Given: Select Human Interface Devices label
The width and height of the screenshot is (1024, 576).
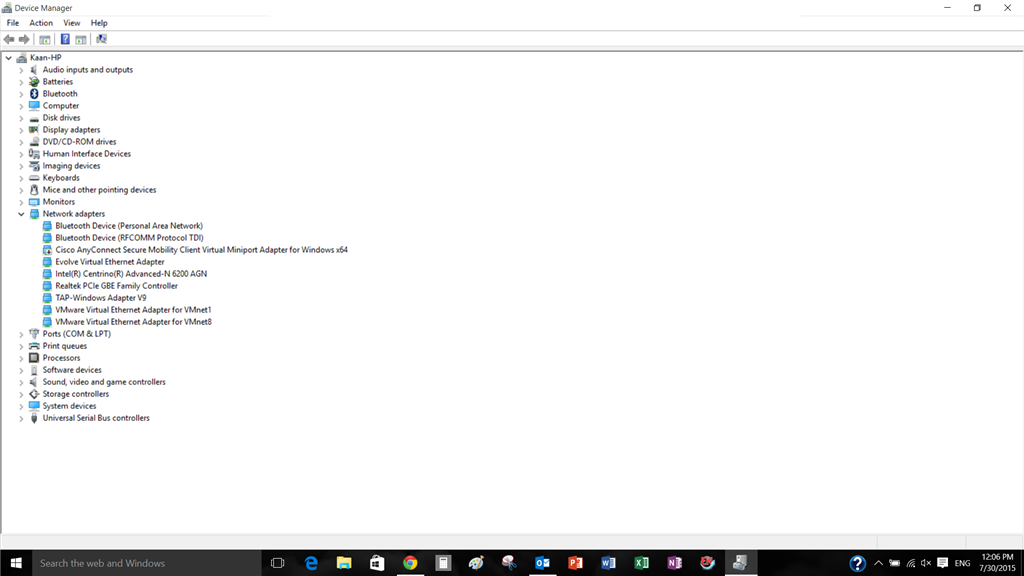Looking at the screenshot, I should pos(87,154).
